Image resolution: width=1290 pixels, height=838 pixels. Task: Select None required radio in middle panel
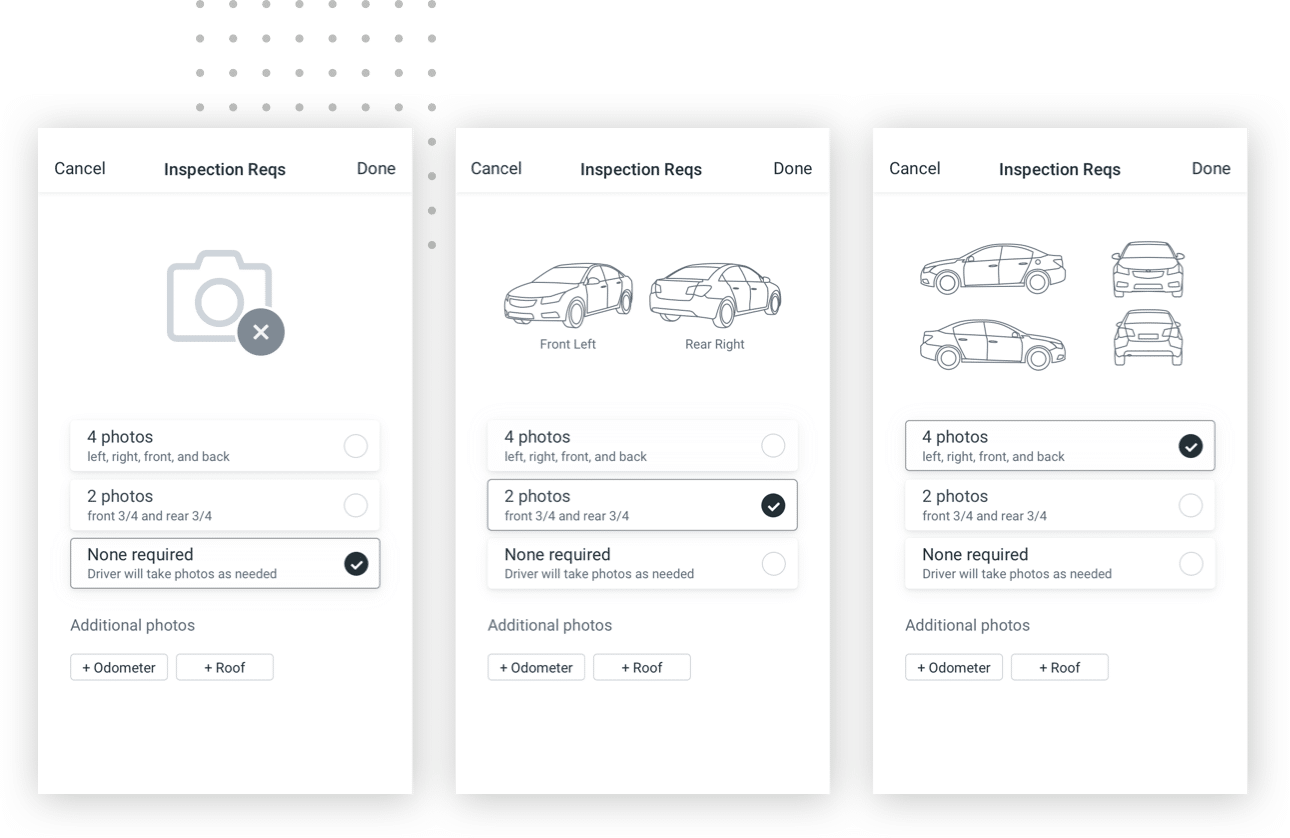pos(773,564)
